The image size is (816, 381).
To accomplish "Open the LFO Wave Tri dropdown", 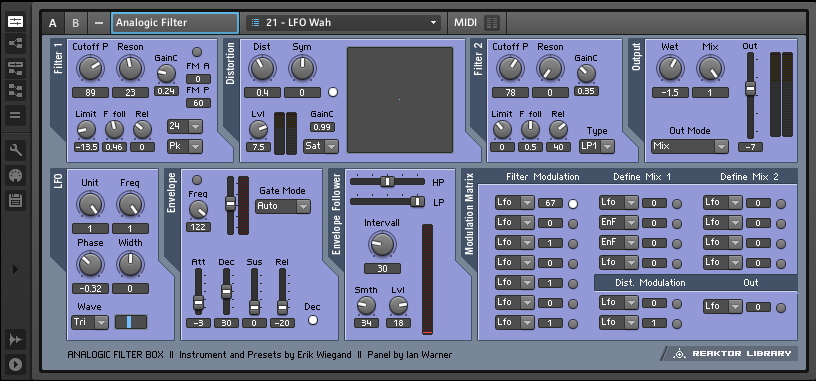I will point(90,322).
